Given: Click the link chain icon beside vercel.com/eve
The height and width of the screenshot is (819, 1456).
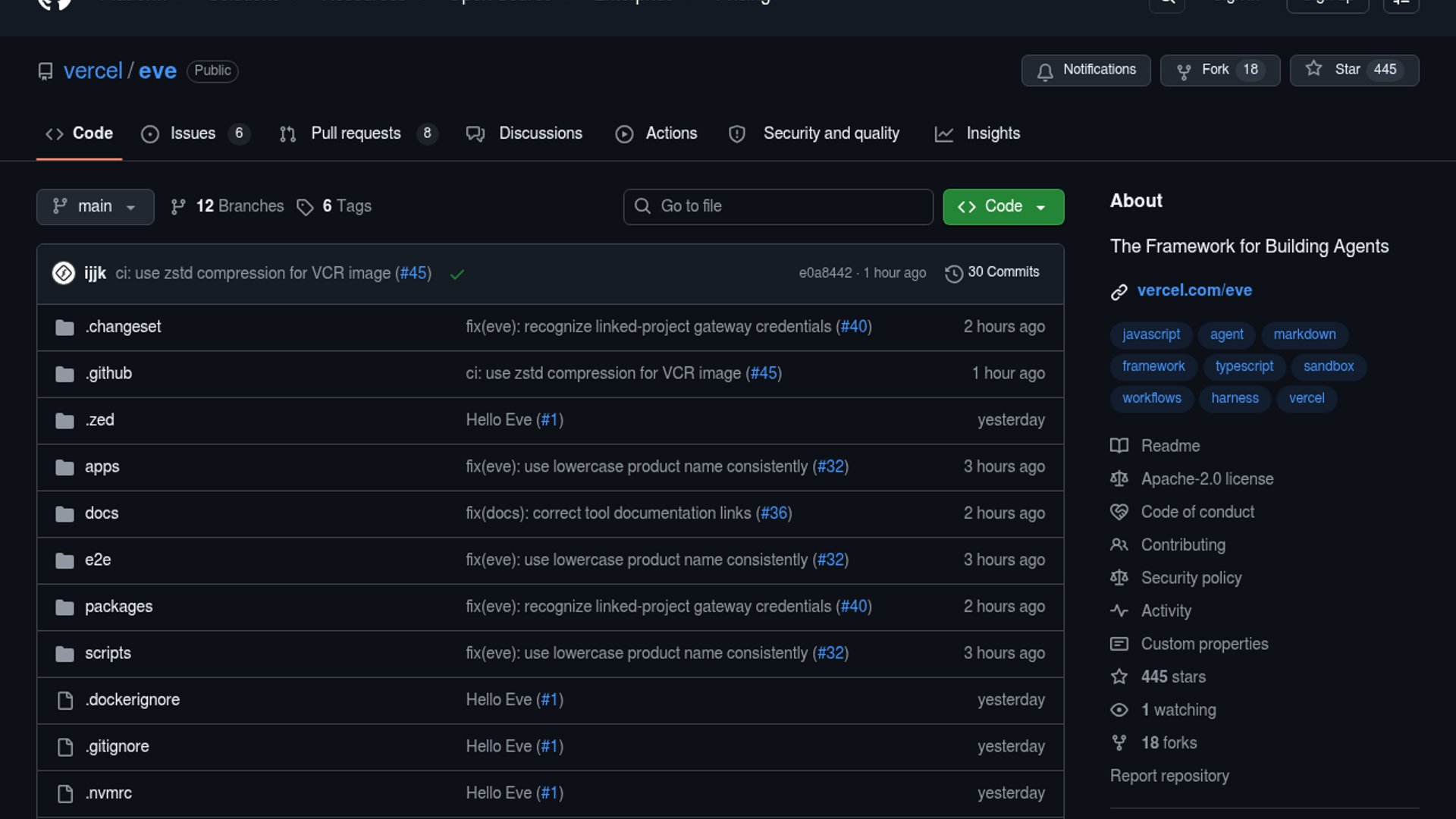Looking at the screenshot, I should point(1119,292).
